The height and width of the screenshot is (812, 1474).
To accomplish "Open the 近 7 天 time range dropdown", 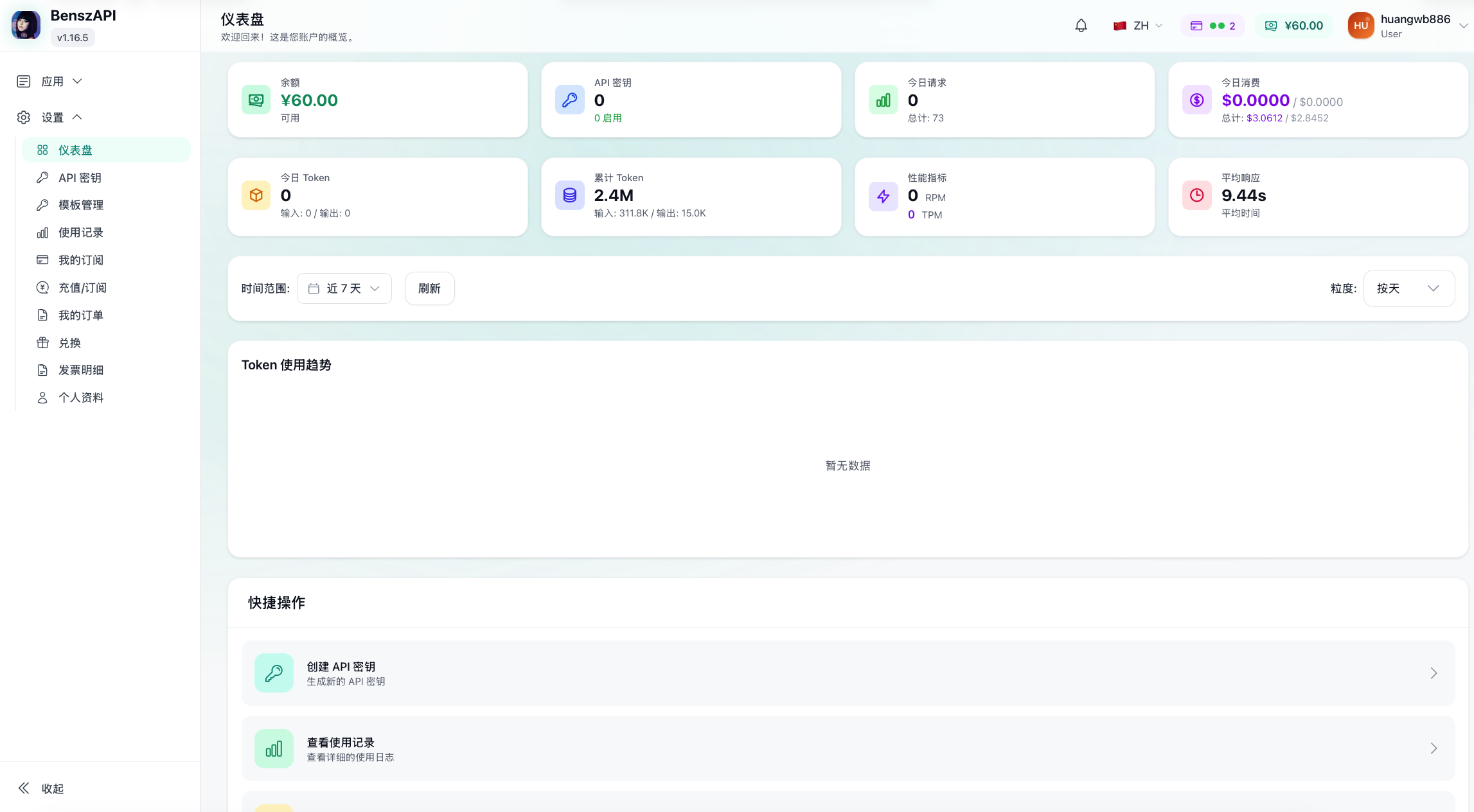I will [344, 288].
